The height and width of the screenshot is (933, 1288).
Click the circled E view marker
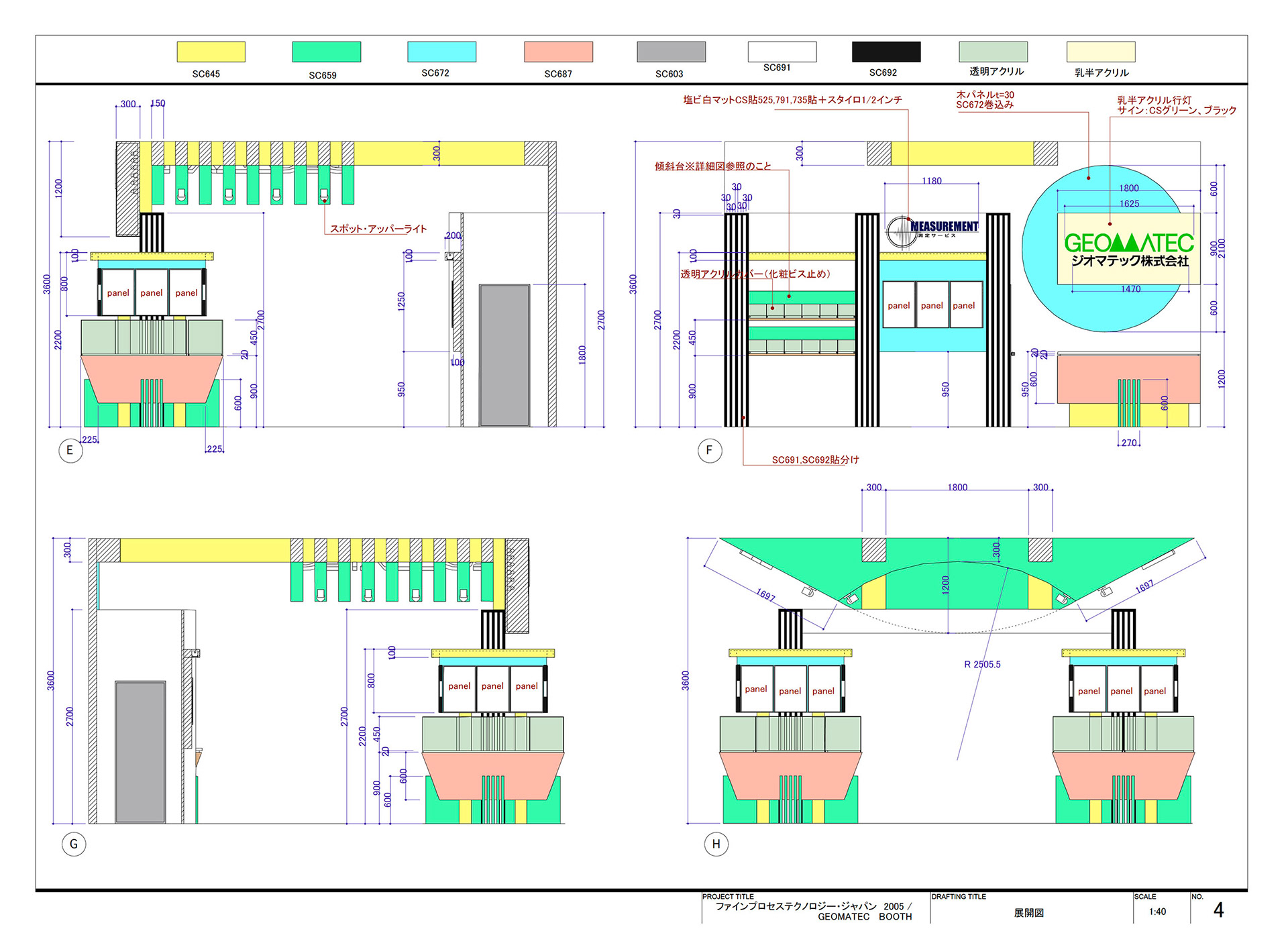pyautogui.click(x=70, y=450)
